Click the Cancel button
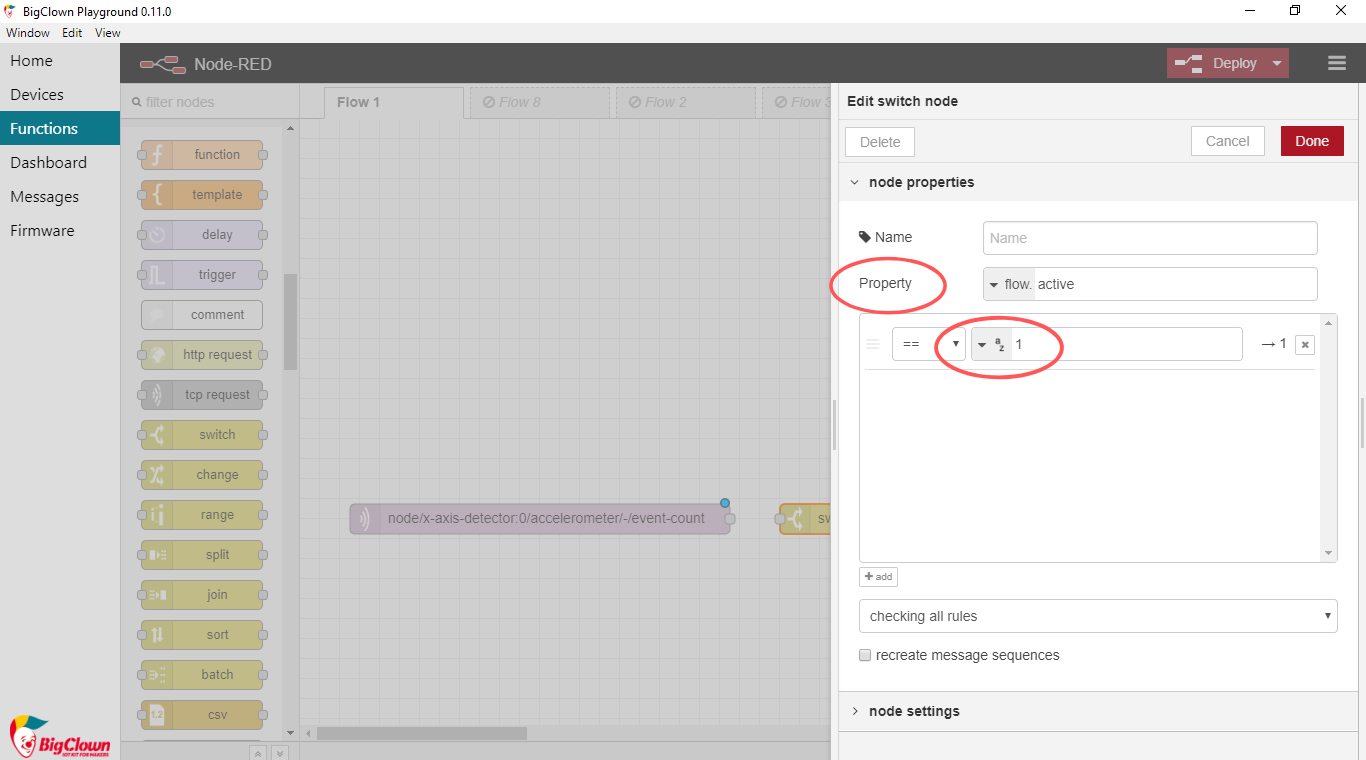The width and height of the screenshot is (1366, 760). [1228, 141]
